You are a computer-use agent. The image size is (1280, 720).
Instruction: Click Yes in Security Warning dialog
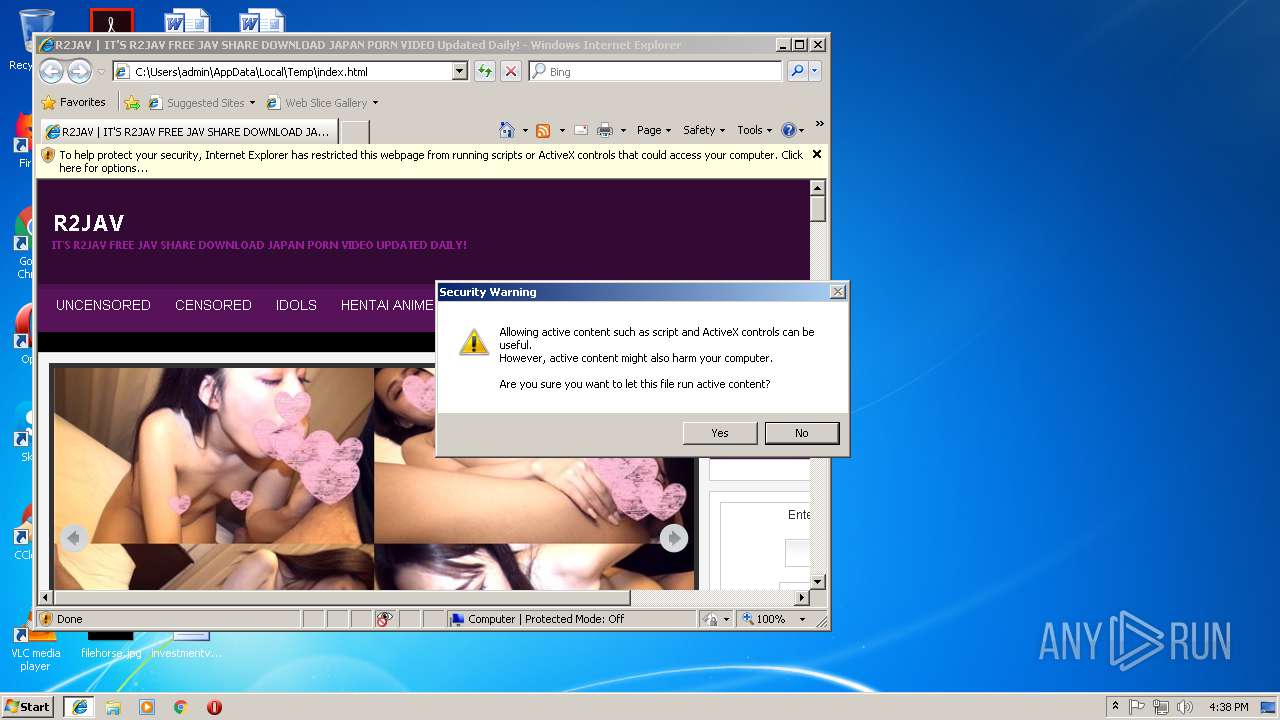tap(720, 433)
